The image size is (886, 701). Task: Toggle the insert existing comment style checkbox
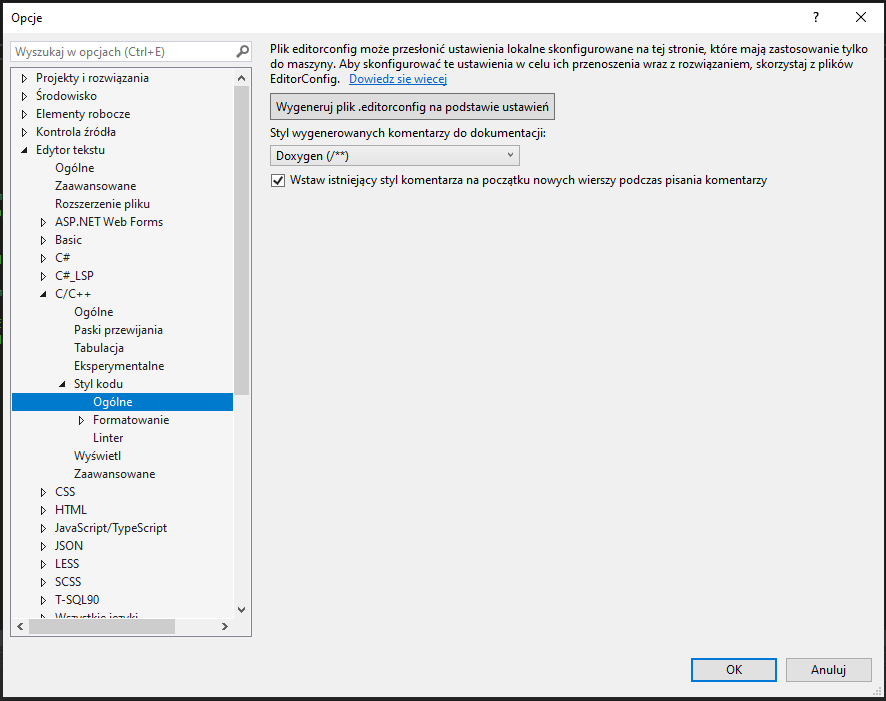click(x=278, y=181)
